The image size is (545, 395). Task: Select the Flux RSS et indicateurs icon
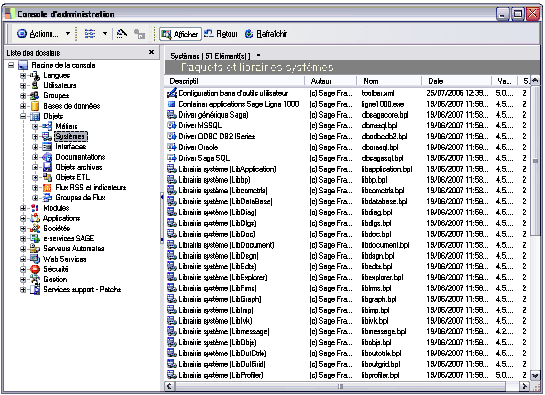click(47, 188)
